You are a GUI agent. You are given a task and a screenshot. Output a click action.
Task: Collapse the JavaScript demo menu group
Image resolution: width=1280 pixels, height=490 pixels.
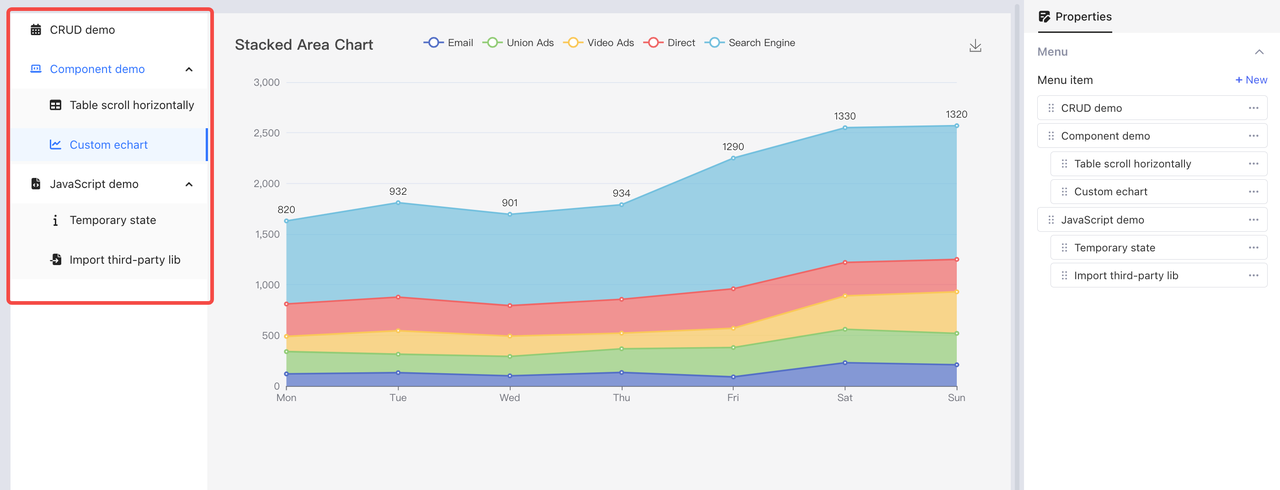(x=189, y=185)
